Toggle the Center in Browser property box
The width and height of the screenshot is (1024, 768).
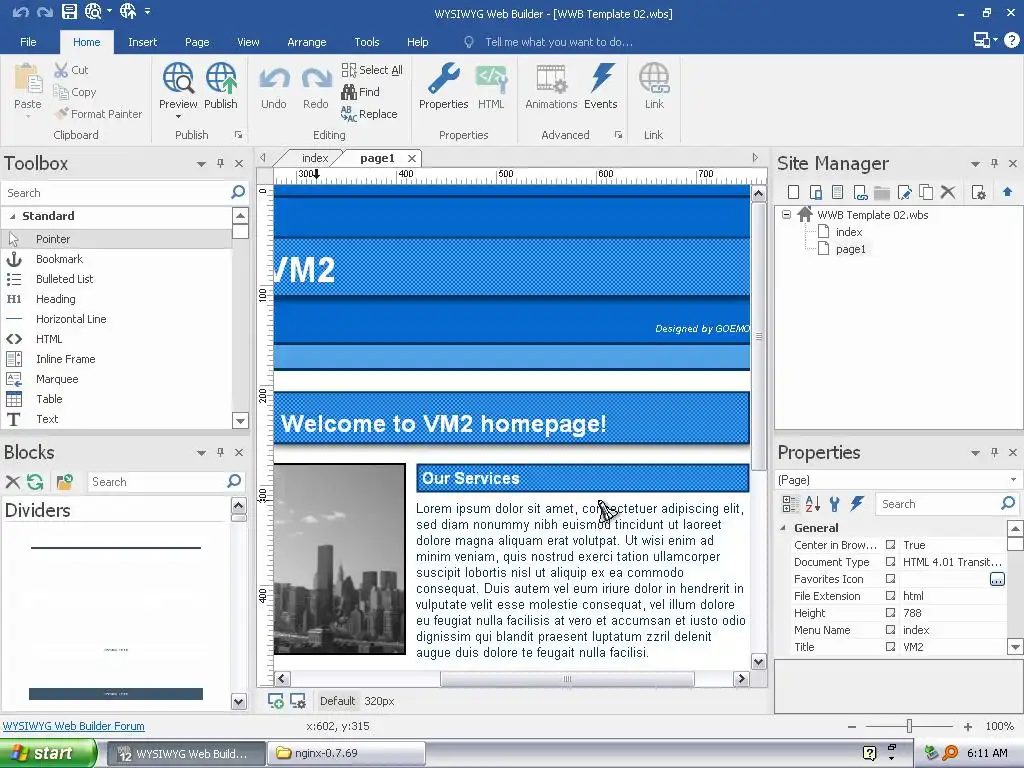[x=890, y=545]
